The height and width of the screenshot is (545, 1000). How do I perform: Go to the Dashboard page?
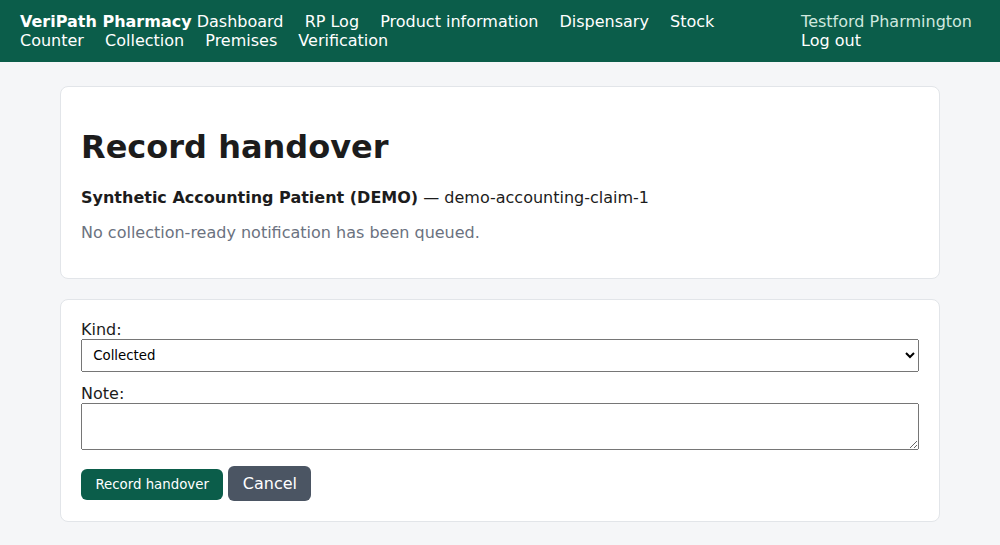point(240,21)
